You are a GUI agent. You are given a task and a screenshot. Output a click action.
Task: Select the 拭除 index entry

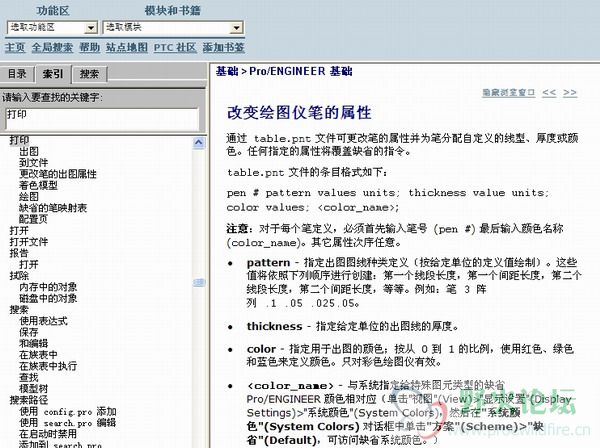[19, 275]
